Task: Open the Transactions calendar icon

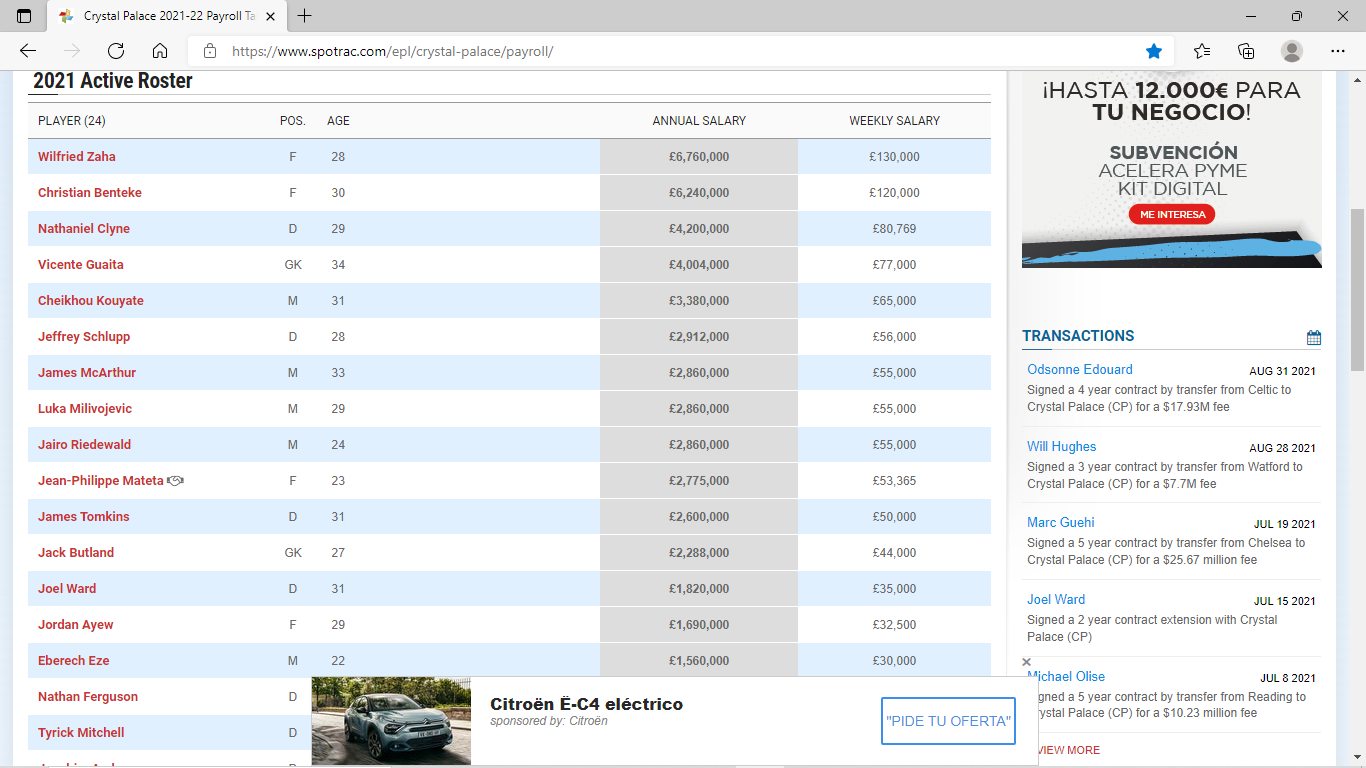Action: 1313,338
